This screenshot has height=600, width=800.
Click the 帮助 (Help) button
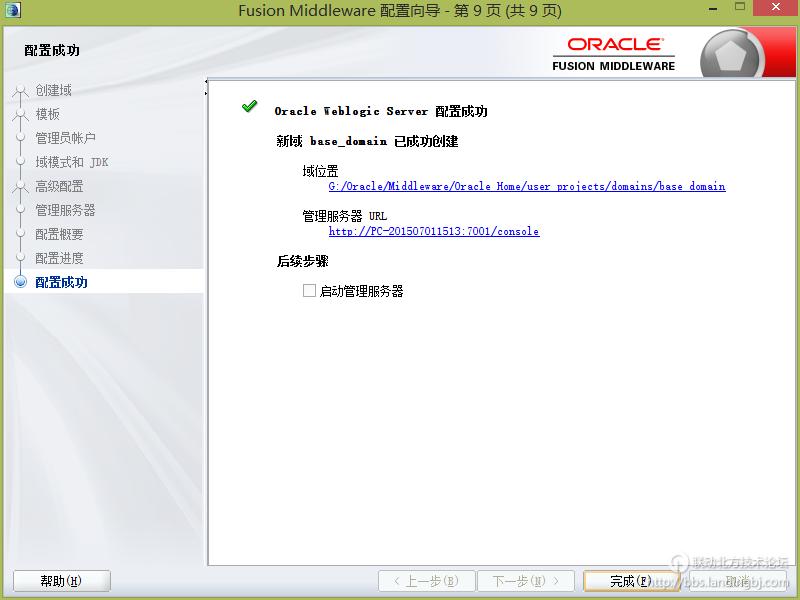click(61, 581)
